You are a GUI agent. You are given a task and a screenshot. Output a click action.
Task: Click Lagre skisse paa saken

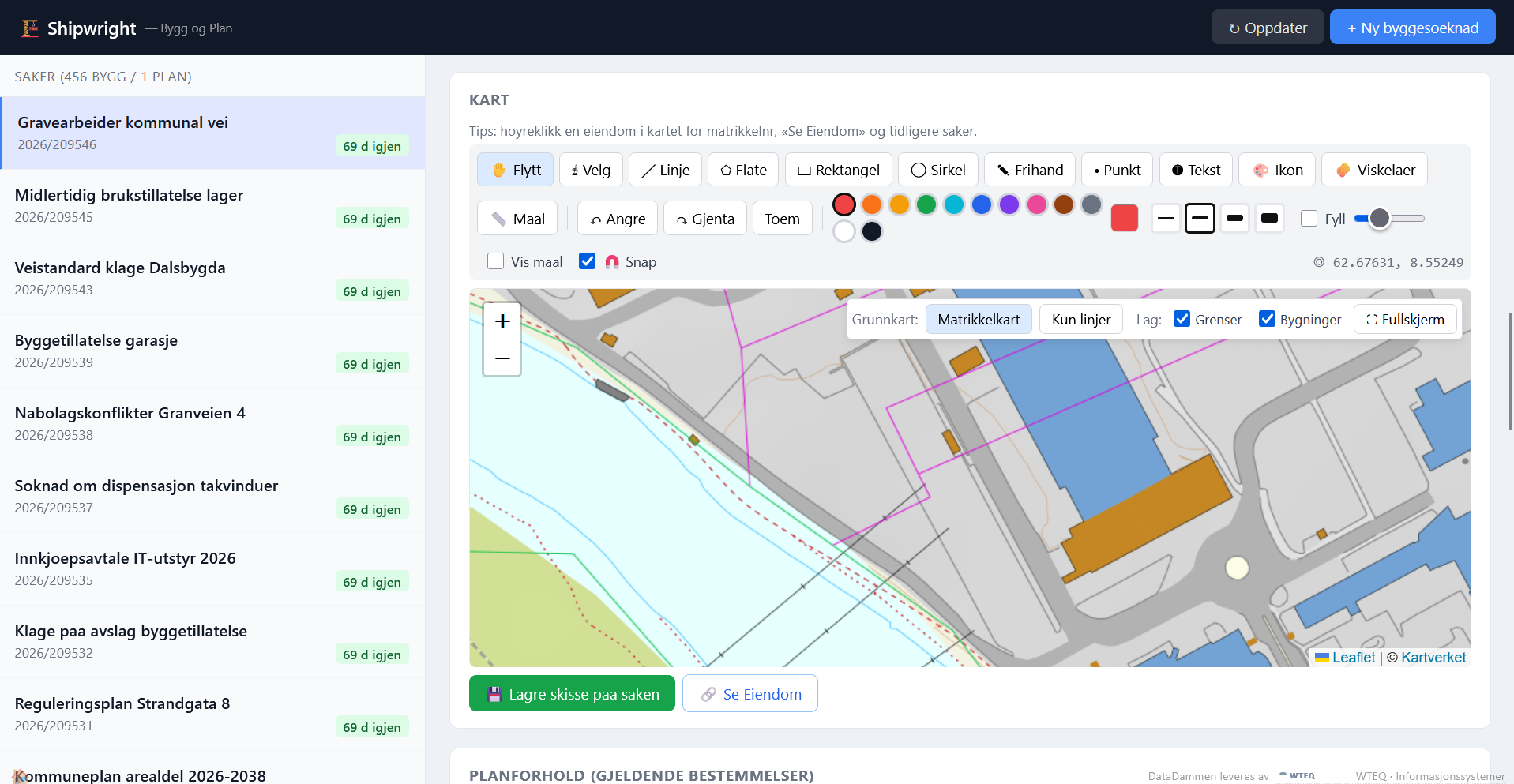point(572,693)
